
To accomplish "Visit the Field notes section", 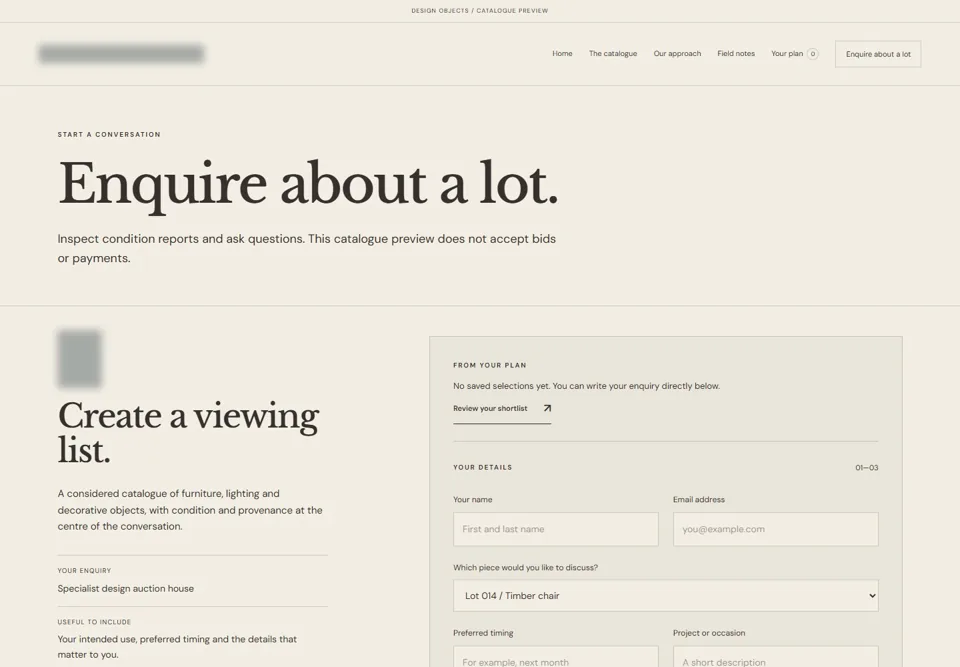I will click(736, 54).
